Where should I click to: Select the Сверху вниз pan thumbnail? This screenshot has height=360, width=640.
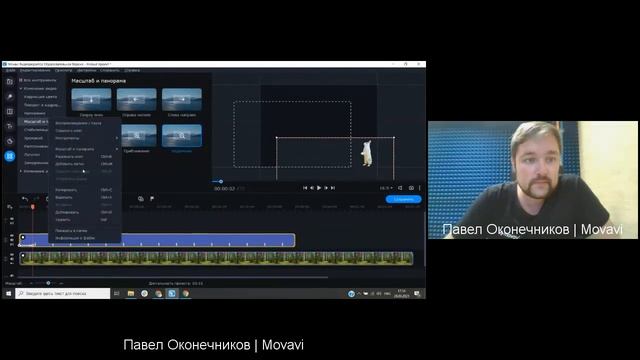(x=91, y=99)
